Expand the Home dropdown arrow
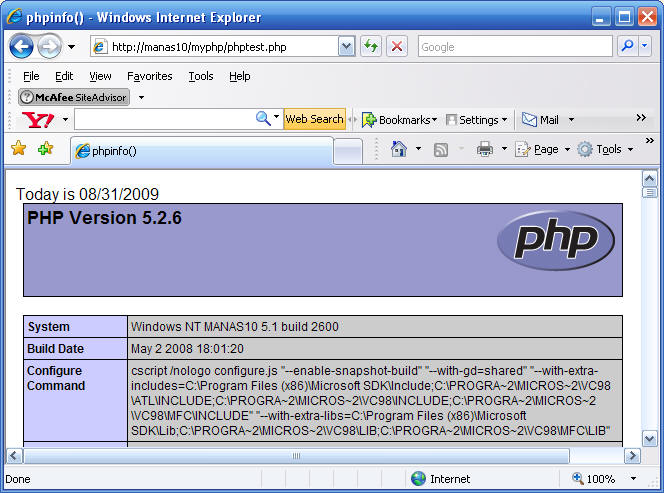The height and width of the screenshot is (493, 664). point(418,149)
